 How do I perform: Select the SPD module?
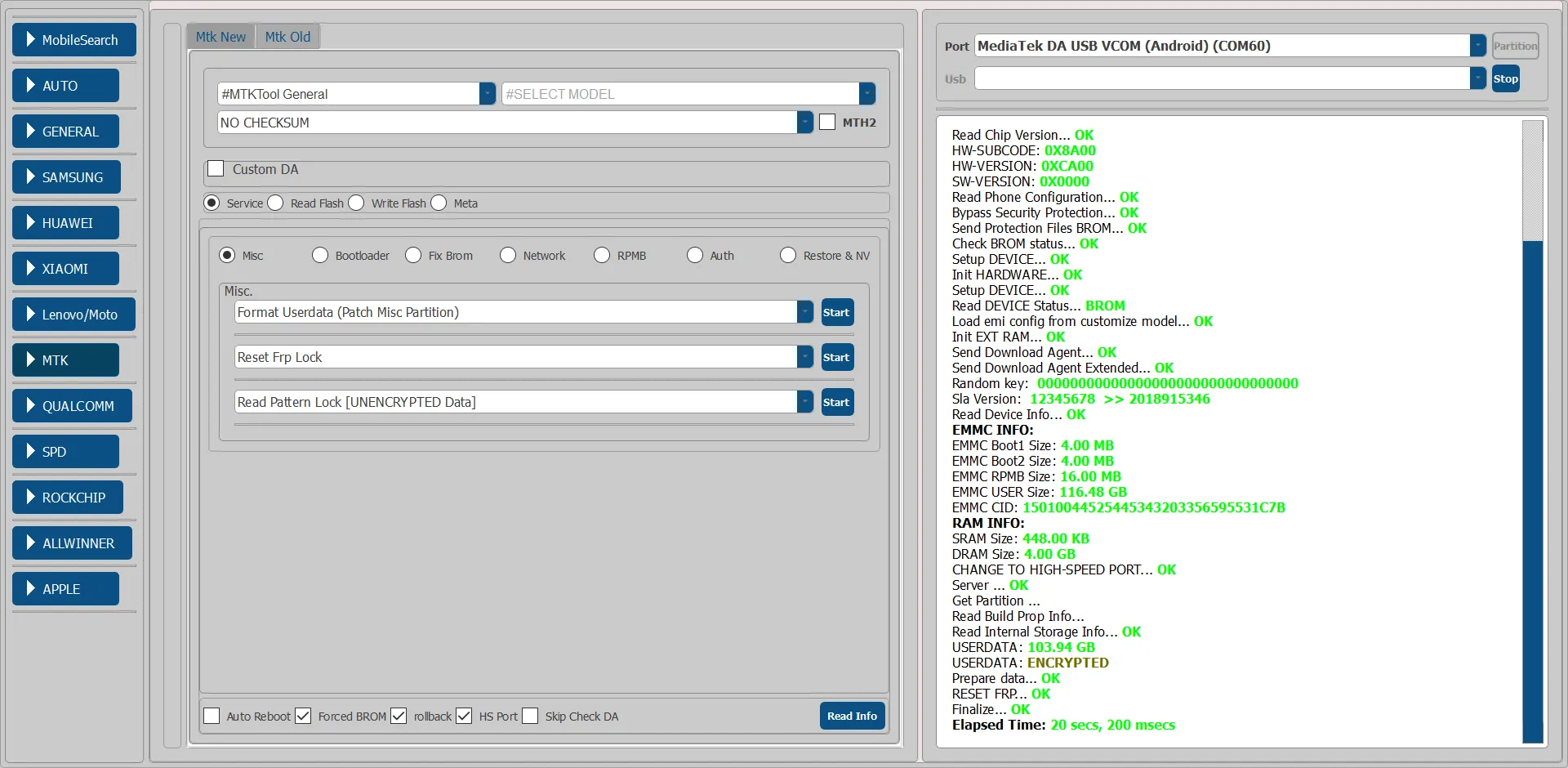click(x=65, y=452)
